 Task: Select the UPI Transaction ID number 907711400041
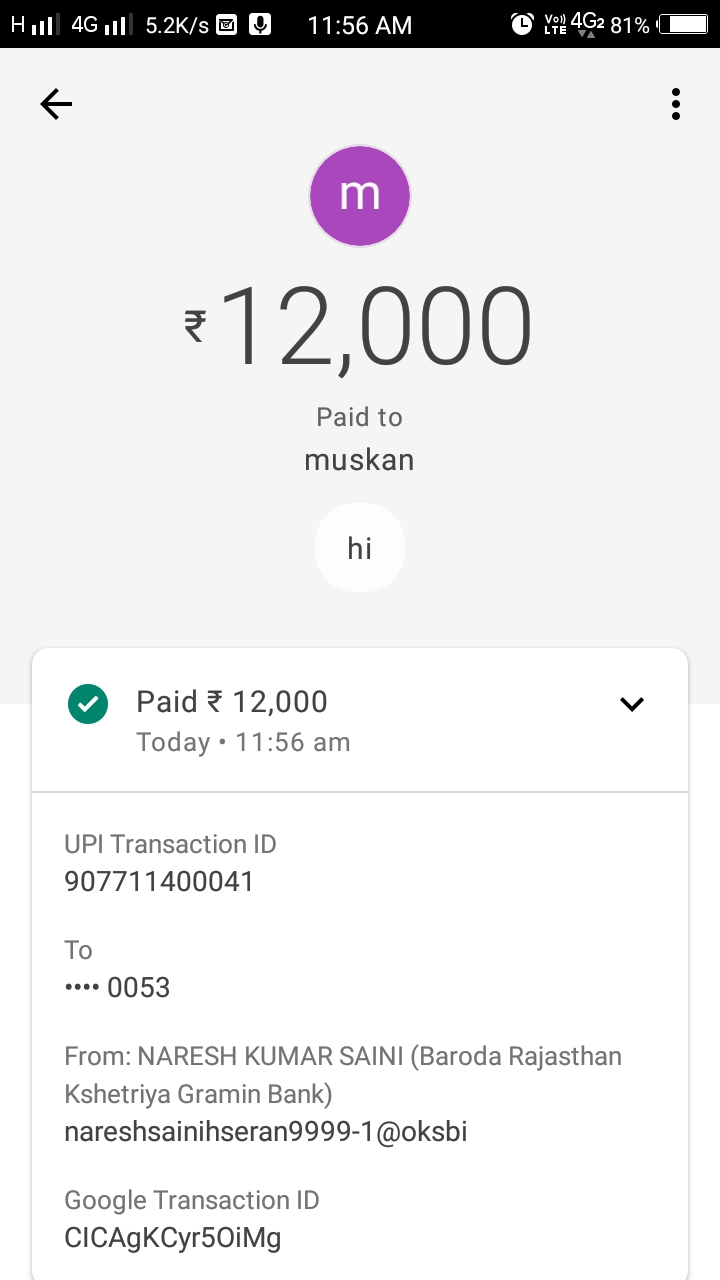click(159, 882)
